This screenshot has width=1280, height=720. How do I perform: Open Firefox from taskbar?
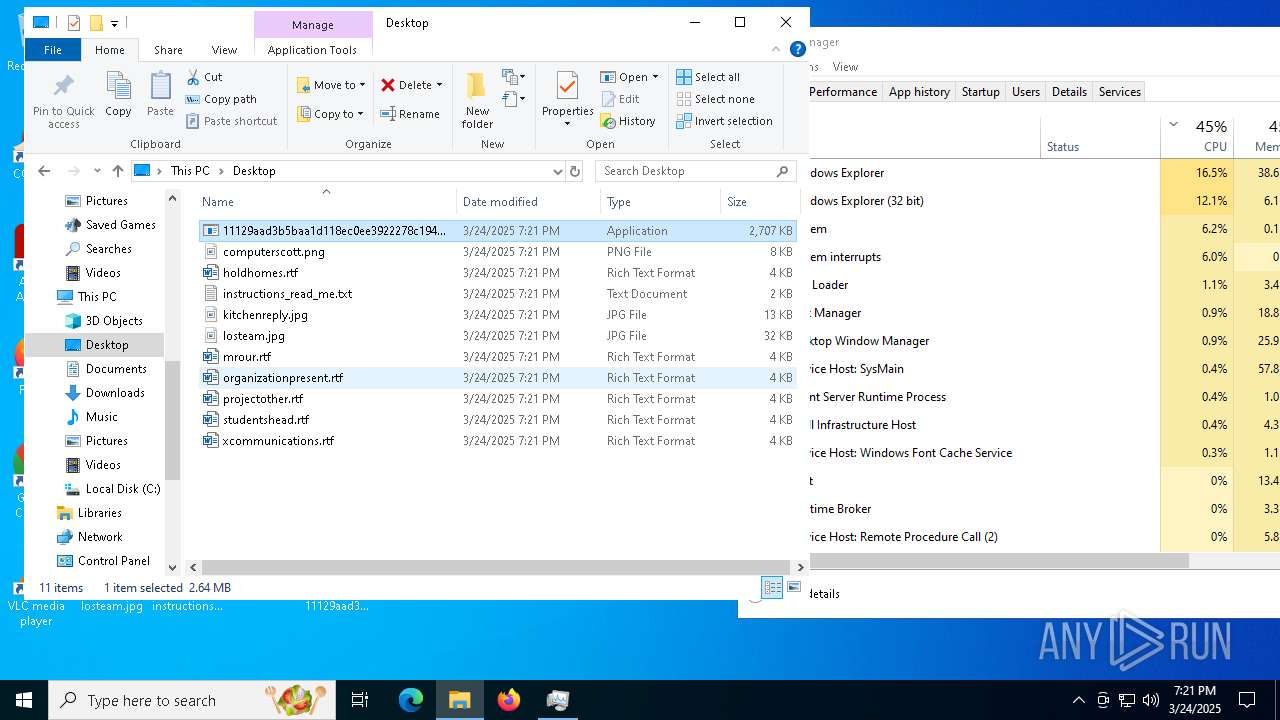click(509, 700)
